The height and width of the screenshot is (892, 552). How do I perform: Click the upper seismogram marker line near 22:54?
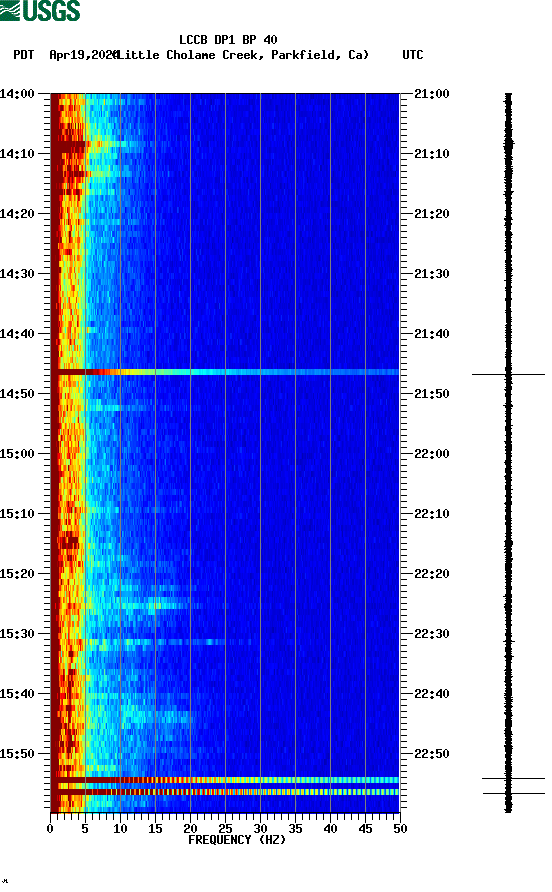[x=513, y=778]
